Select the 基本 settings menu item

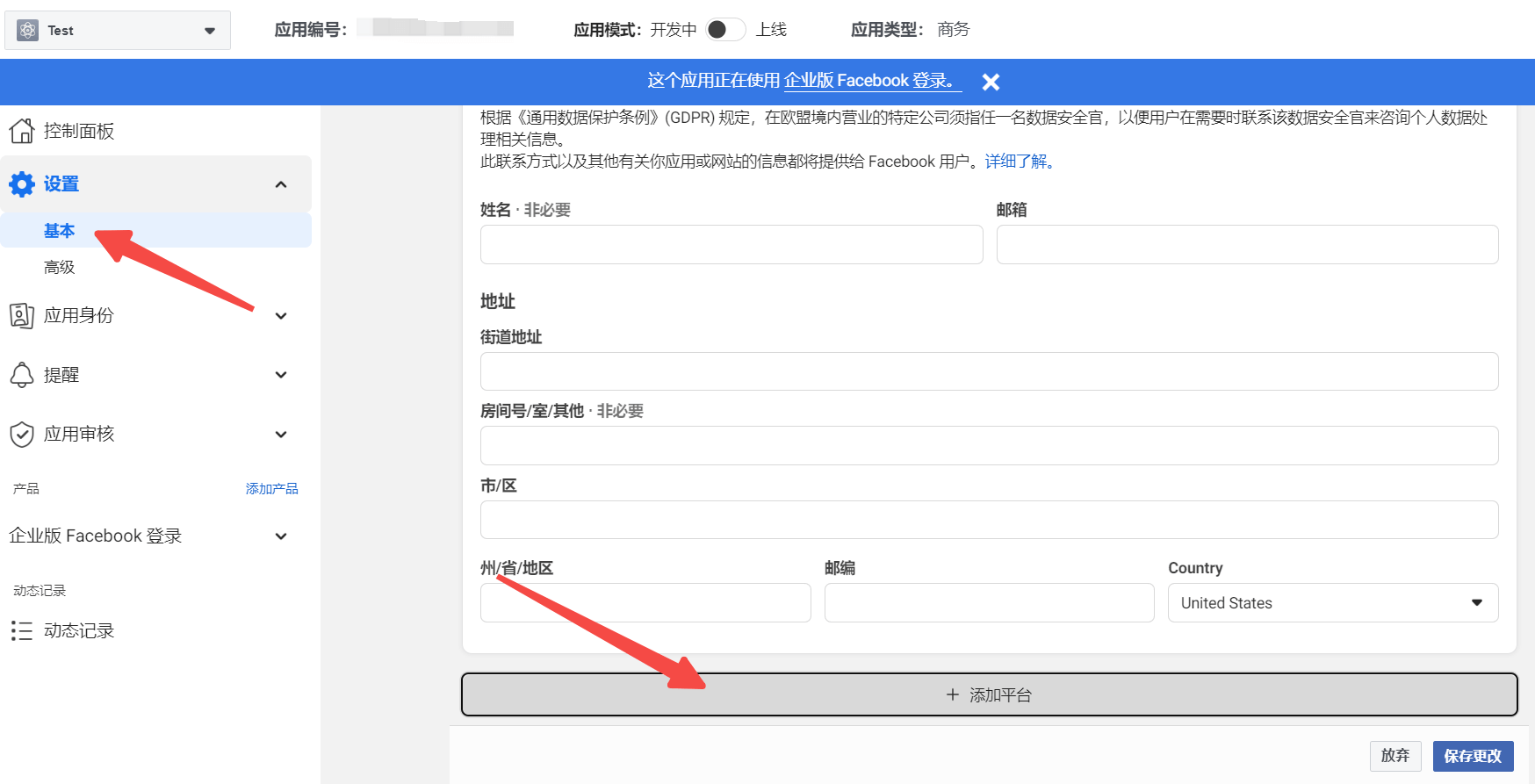point(60,231)
